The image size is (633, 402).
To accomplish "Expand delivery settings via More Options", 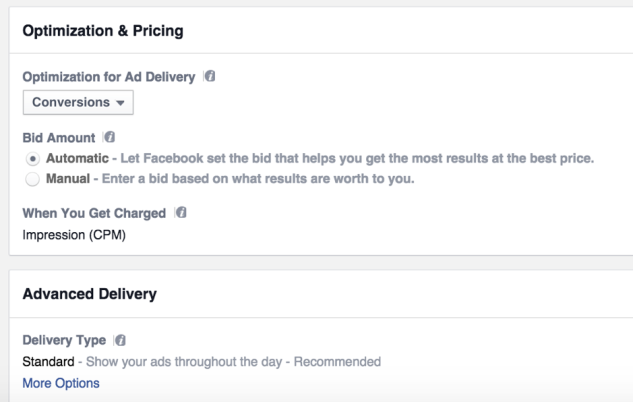I will click(x=61, y=383).
